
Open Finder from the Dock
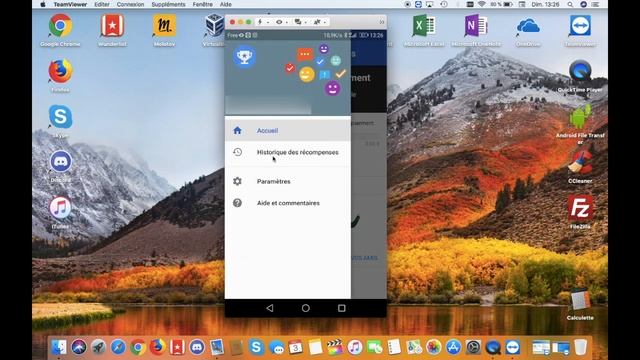pyautogui.click(x=59, y=347)
